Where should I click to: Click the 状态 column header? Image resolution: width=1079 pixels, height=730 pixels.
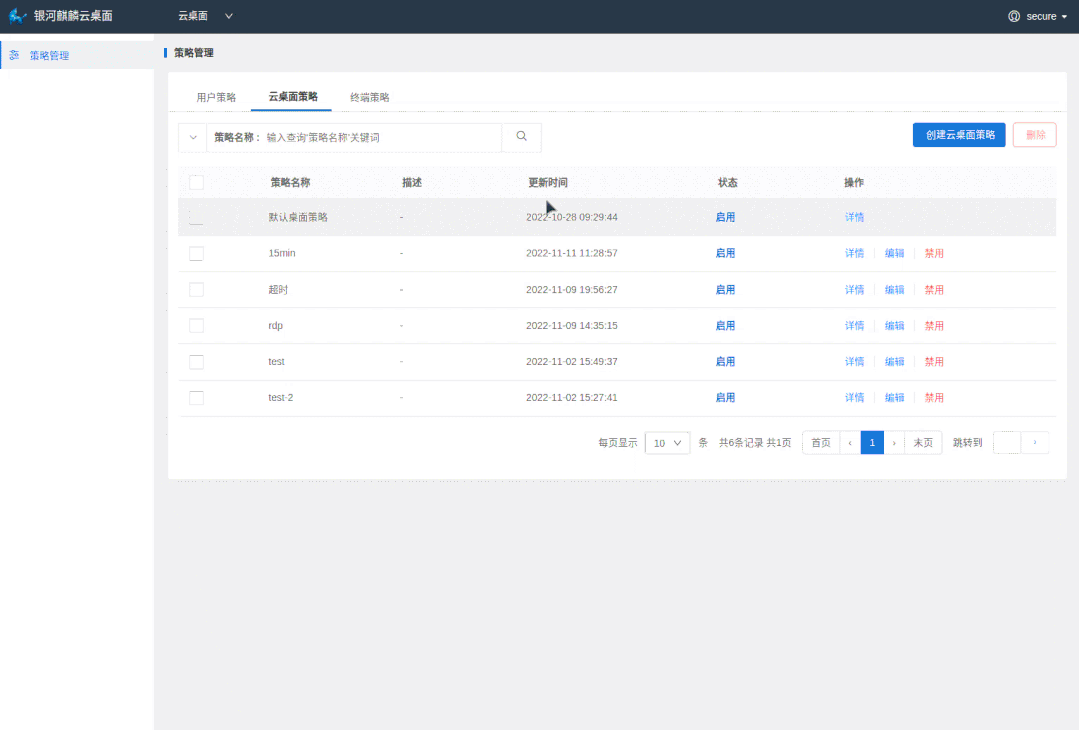[x=727, y=182]
